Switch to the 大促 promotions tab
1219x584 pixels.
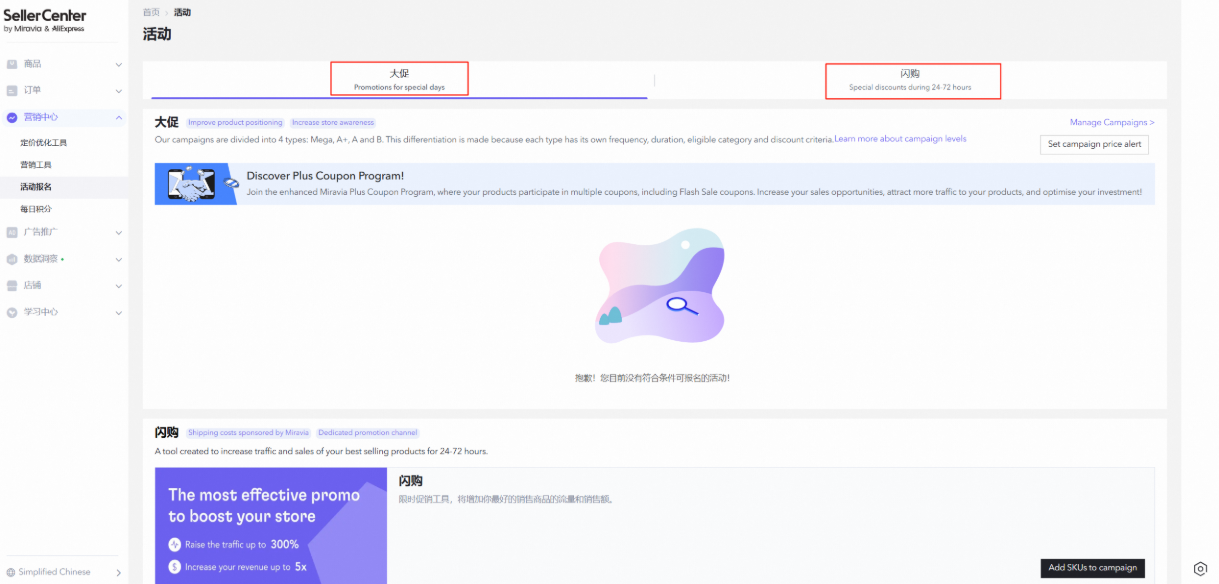399,79
